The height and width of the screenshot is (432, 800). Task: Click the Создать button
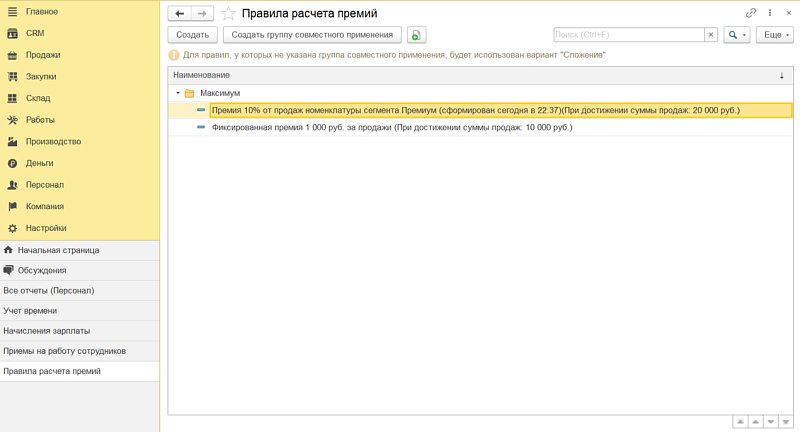193,35
